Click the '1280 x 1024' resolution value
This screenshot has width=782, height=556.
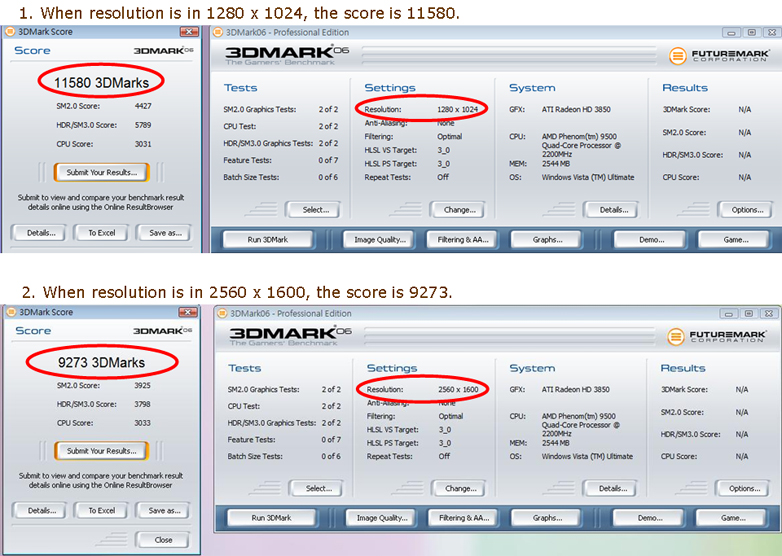(x=457, y=109)
